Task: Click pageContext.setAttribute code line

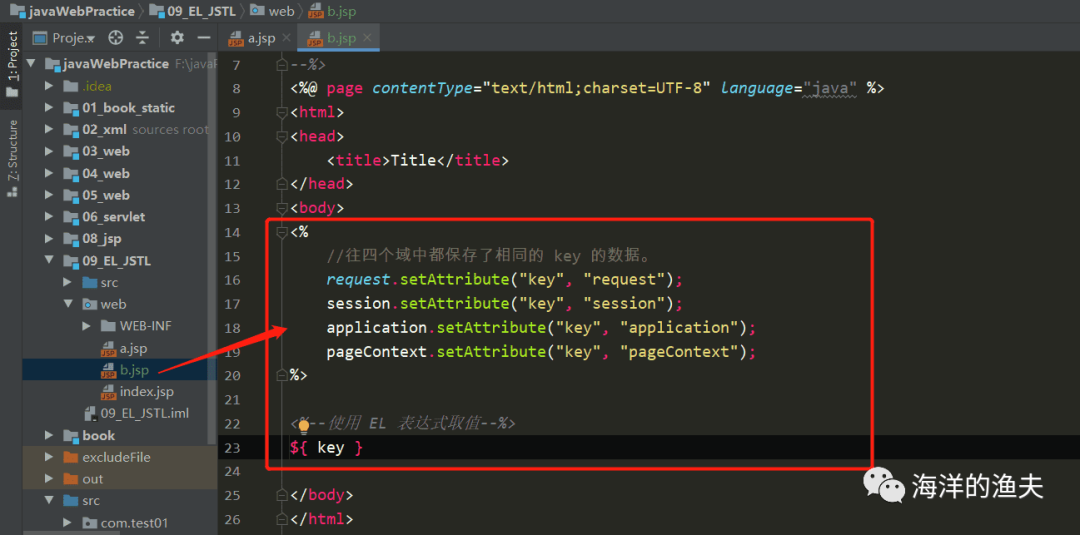Action: pyautogui.click(x=541, y=352)
